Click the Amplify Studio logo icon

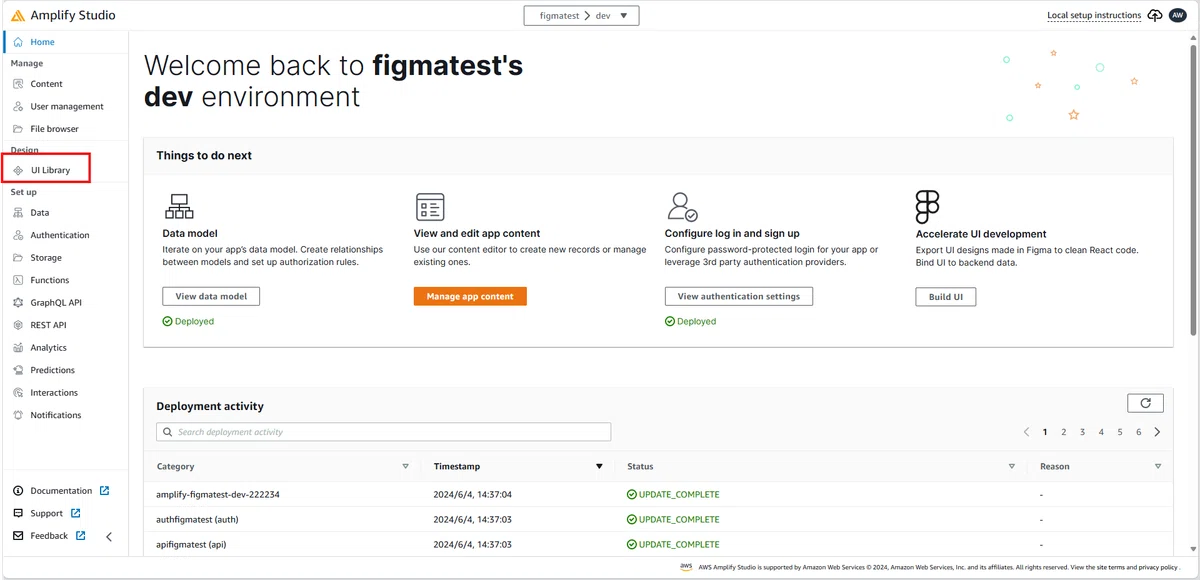(18, 16)
